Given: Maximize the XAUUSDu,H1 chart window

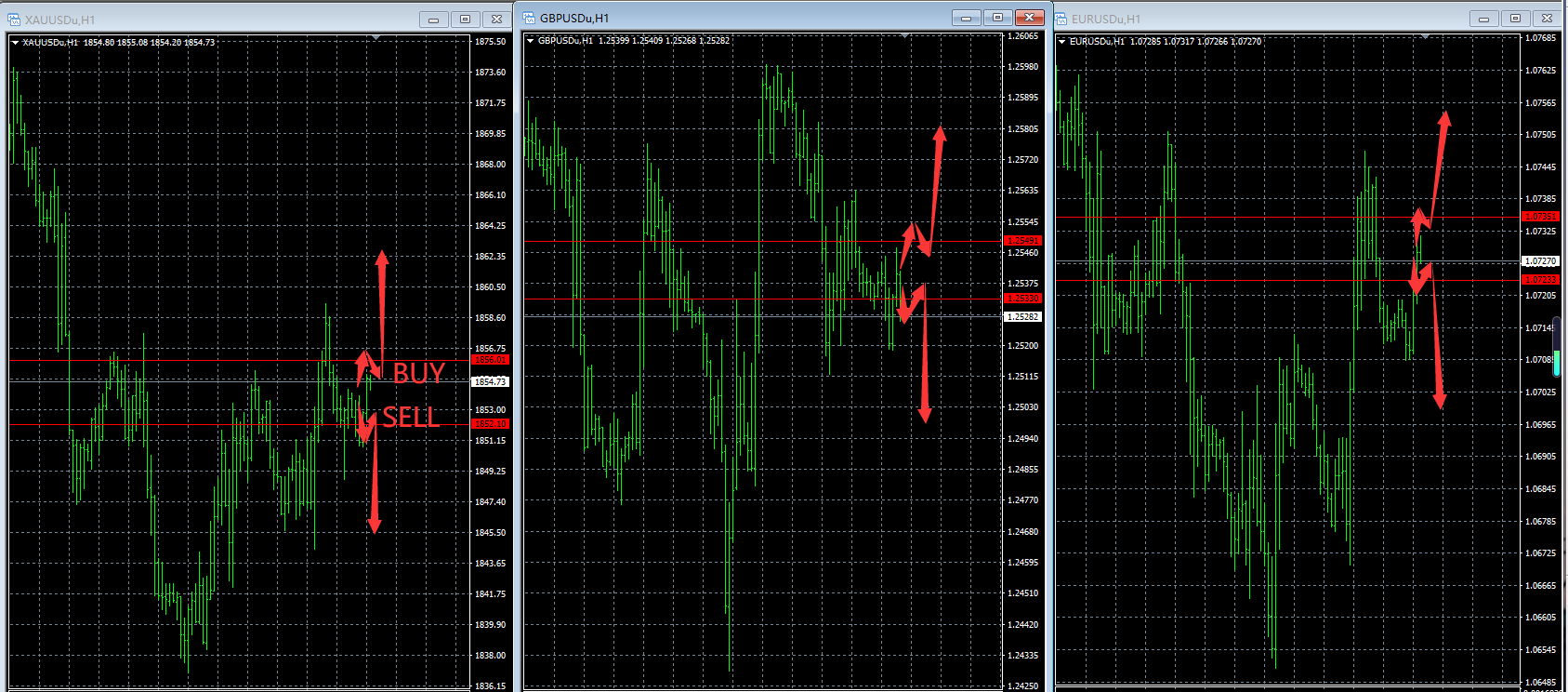Looking at the screenshot, I should [x=465, y=20].
